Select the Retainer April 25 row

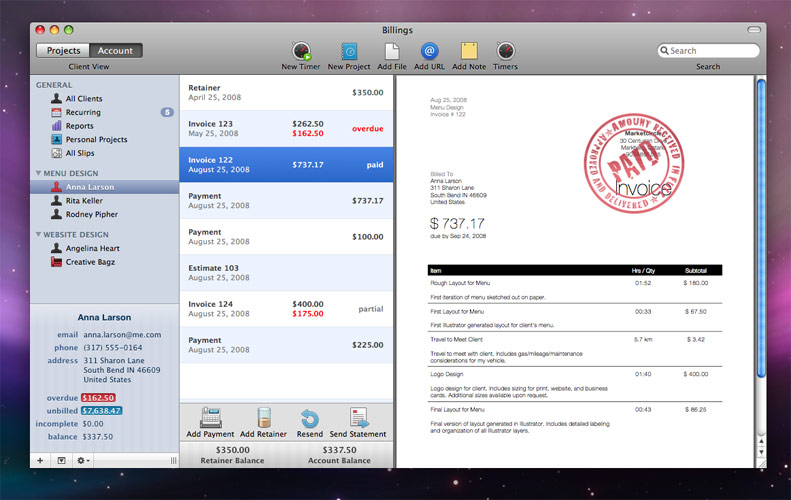tap(286, 92)
